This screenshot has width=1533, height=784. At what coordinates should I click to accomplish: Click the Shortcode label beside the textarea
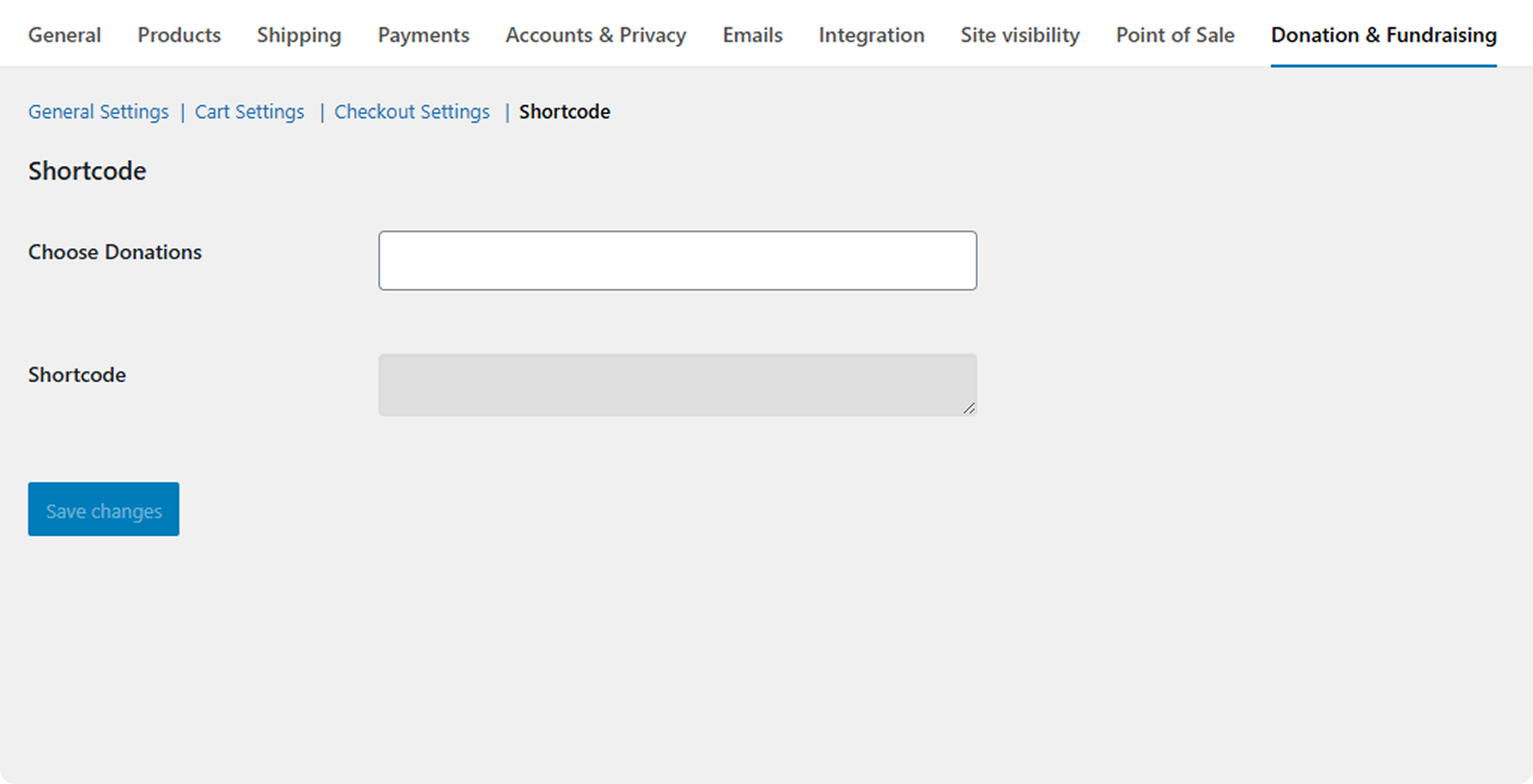(77, 374)
